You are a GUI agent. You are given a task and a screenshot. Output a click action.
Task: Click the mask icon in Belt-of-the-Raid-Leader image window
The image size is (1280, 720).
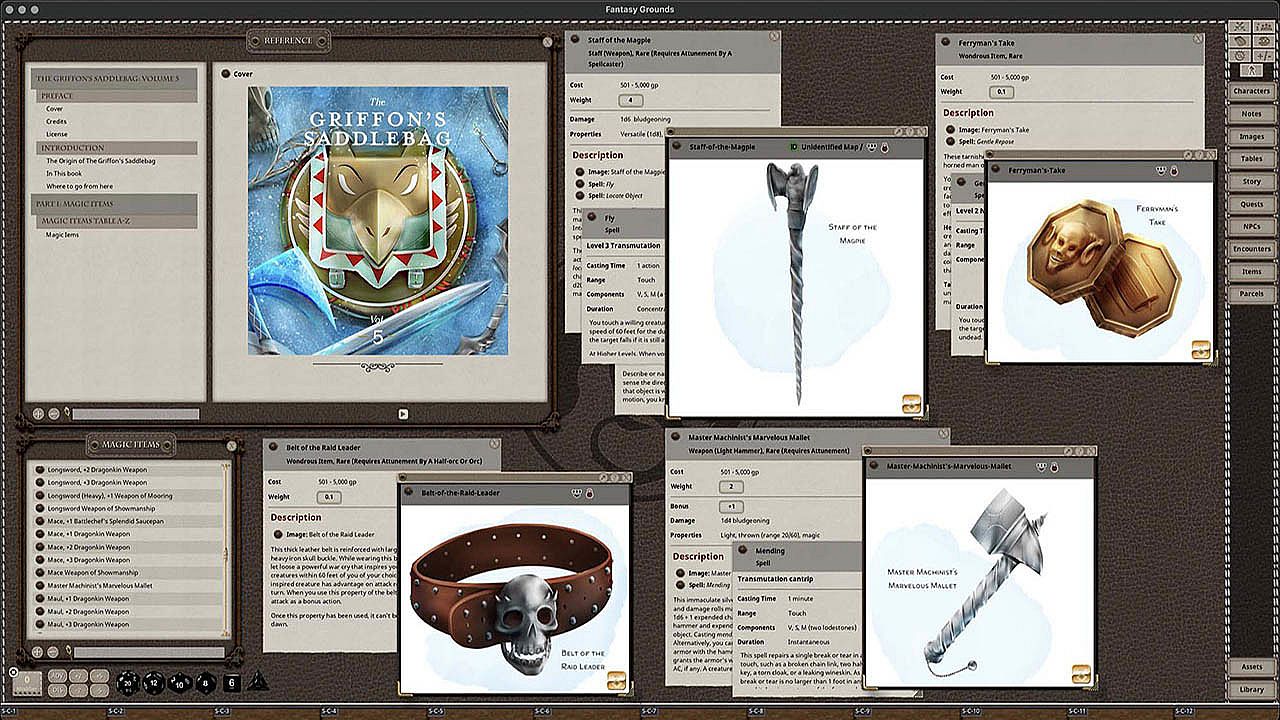point(577,493)
